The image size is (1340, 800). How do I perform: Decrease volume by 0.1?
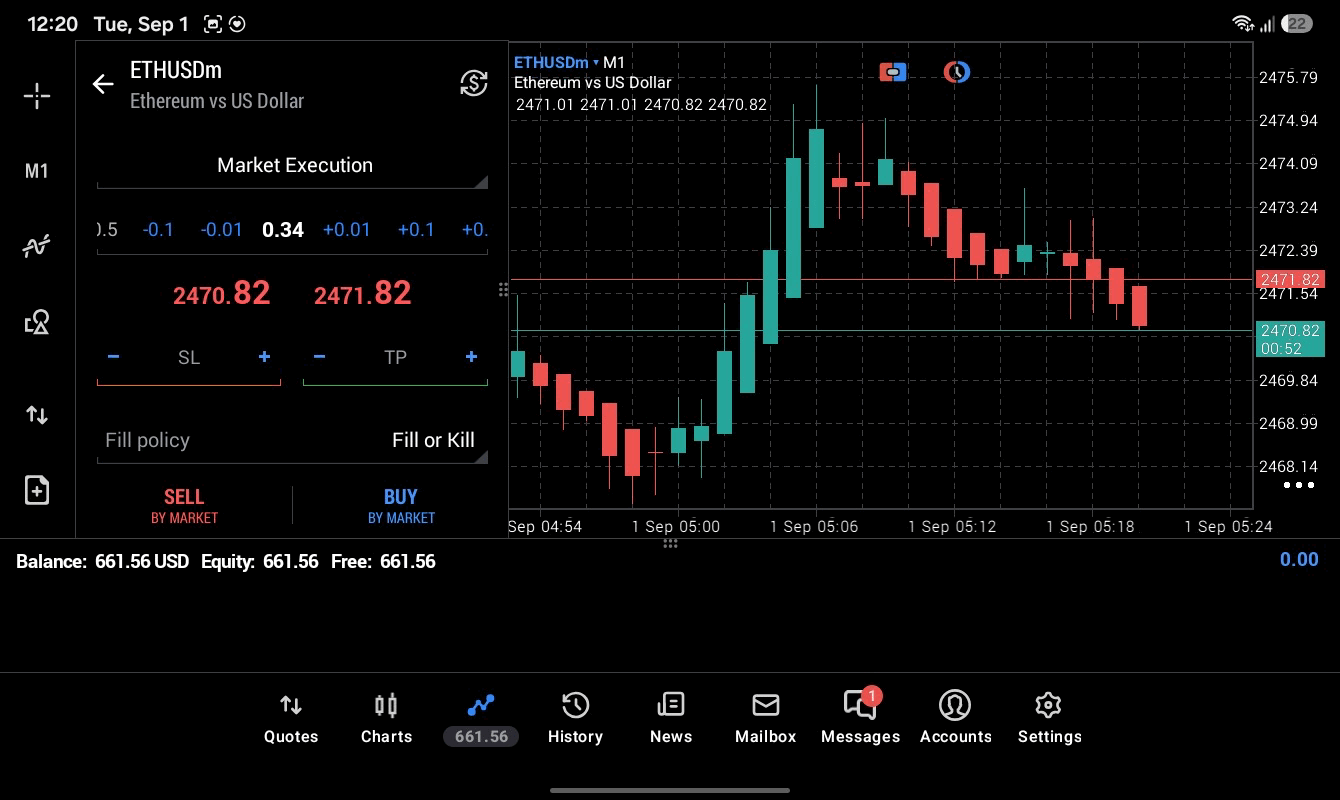(x=158, y=230)
